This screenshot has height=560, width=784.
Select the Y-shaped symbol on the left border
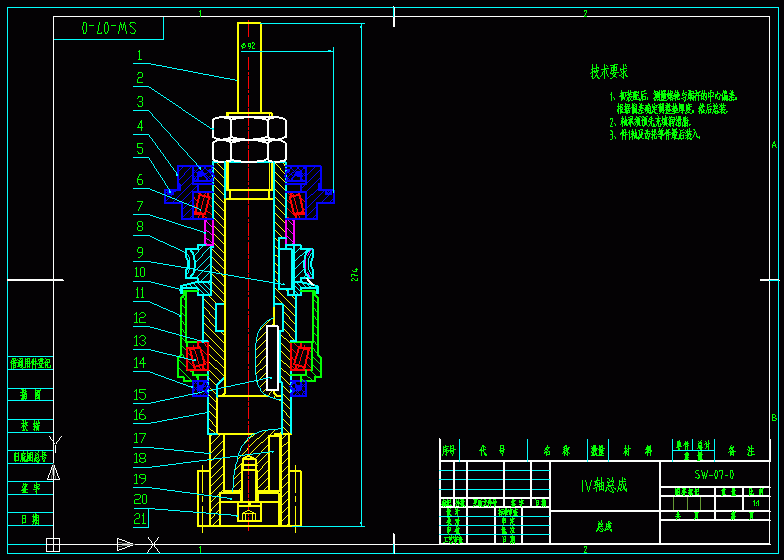(55, 441)
